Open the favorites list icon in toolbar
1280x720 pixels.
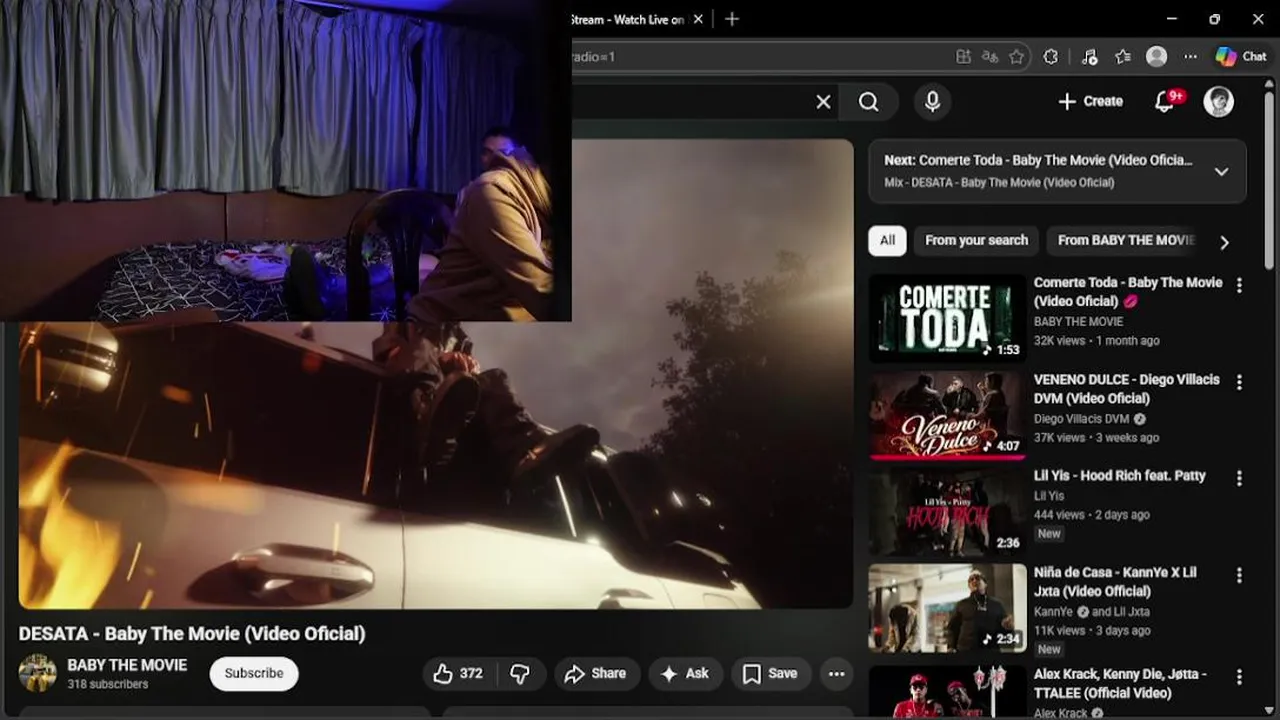(x=1123, y=57)
